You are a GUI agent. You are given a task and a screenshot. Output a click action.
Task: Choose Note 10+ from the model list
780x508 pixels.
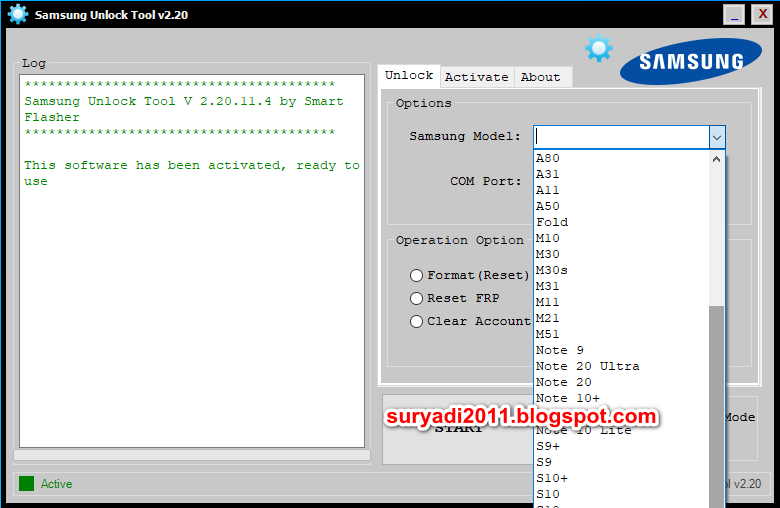tap(621, 398)
